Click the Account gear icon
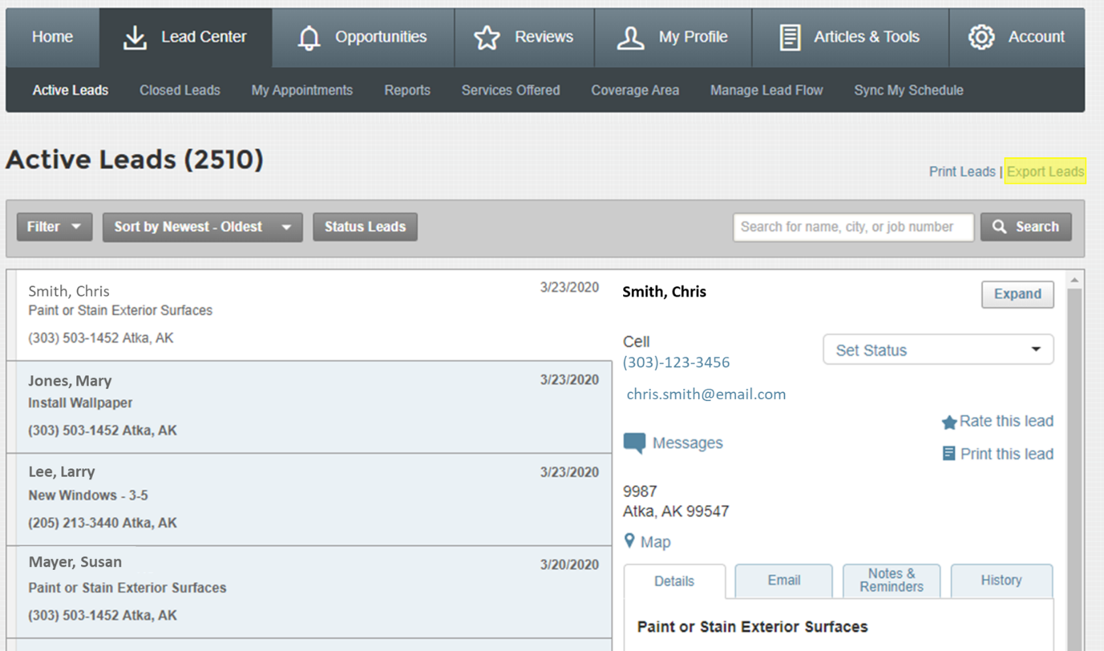Screen dimensions: 1104x651 pyautogui.click(x=981, y=37)
